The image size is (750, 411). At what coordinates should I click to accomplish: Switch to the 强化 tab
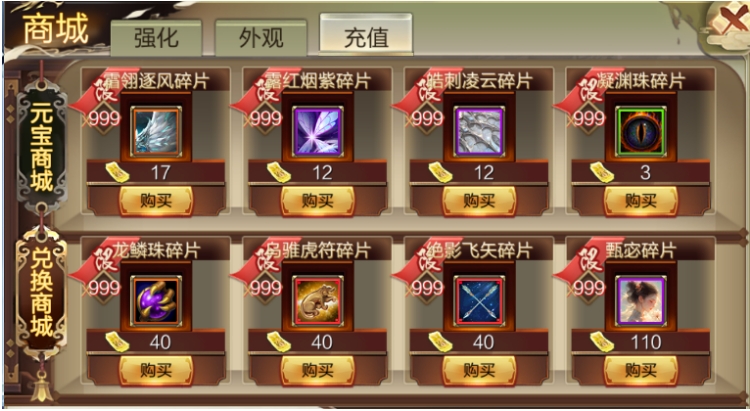(x=156, y=38)
